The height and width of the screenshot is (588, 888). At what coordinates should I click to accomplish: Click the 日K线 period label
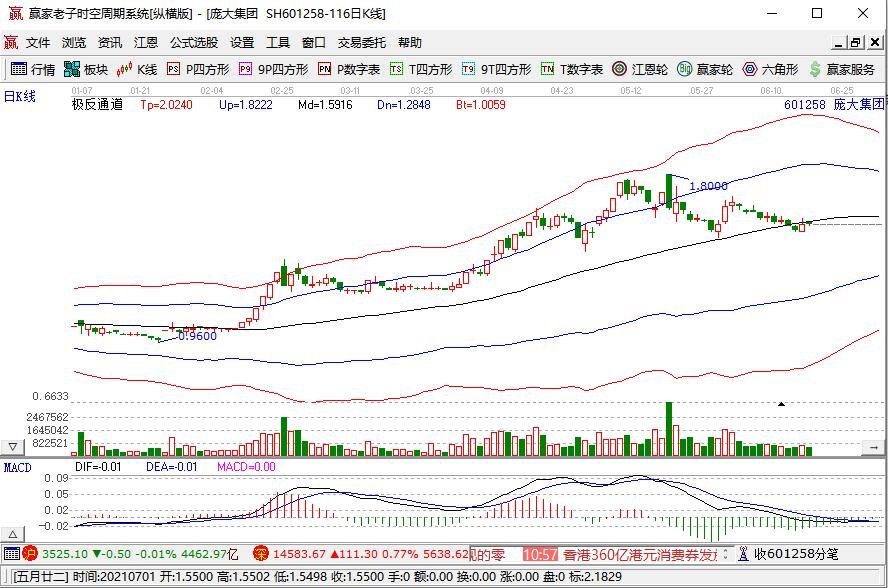20,96
